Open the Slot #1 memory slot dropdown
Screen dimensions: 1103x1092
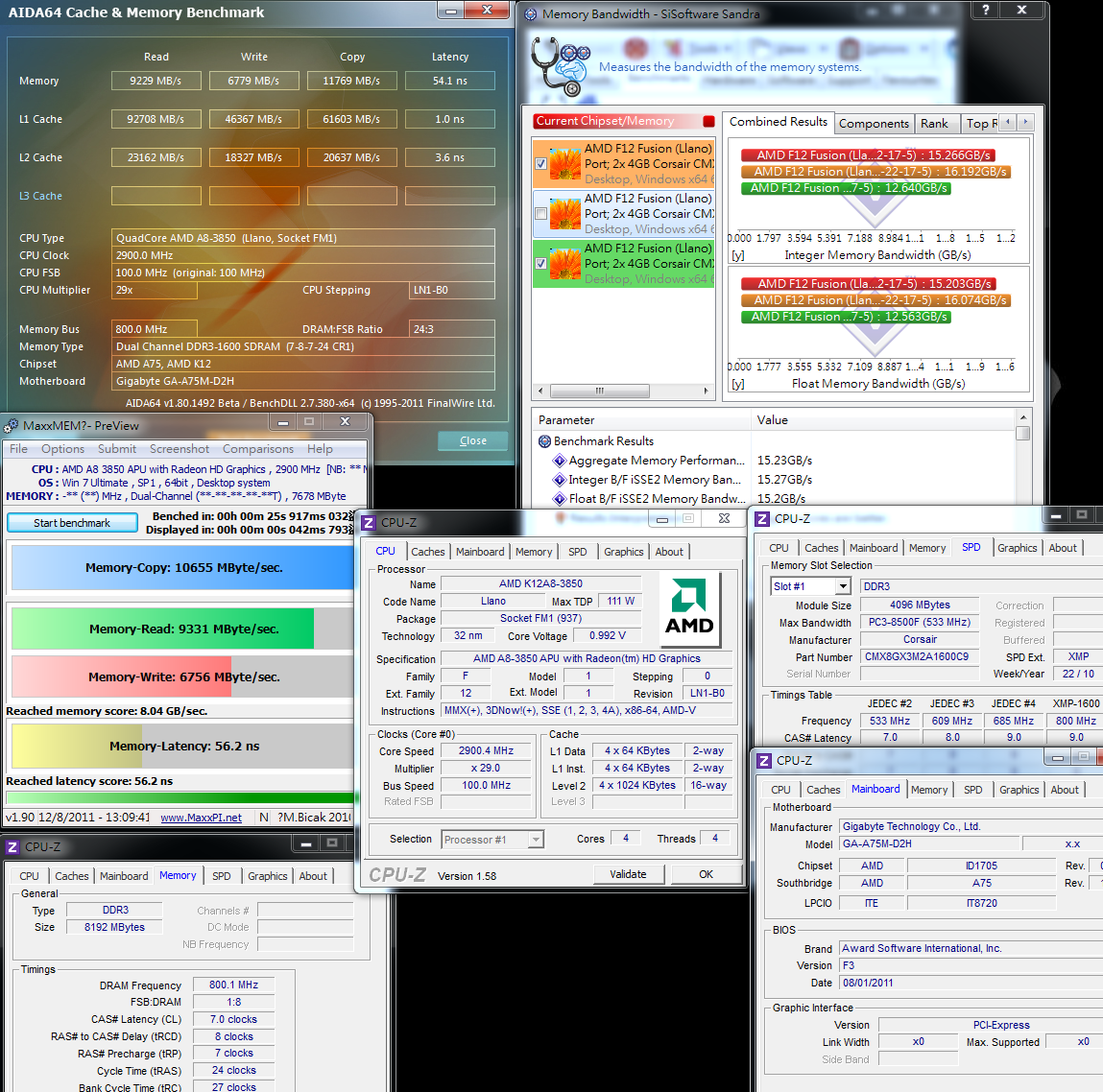844,586
